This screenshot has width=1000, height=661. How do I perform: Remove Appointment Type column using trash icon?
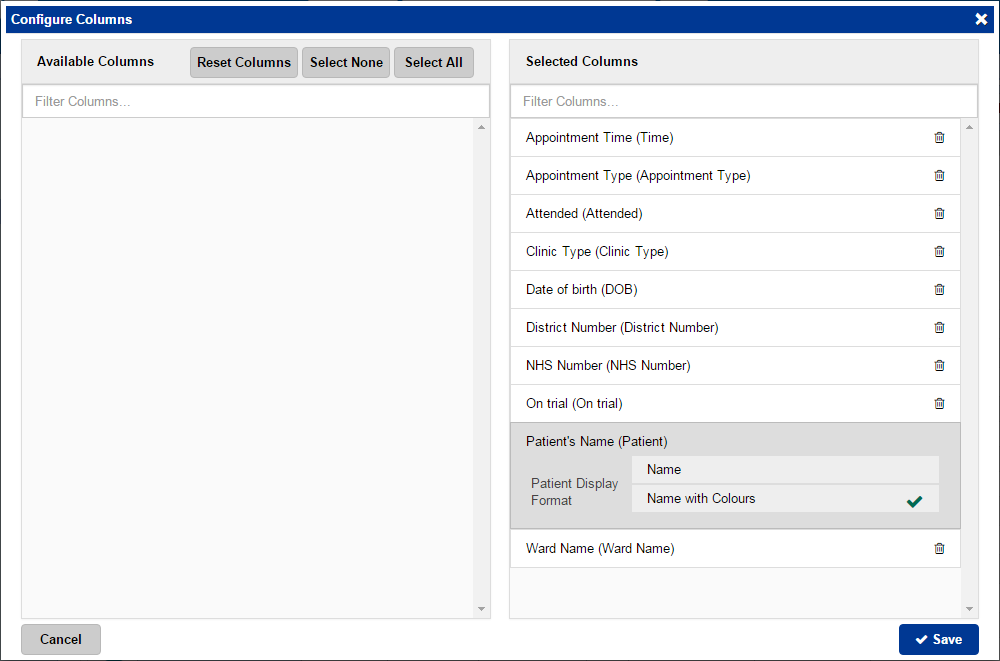point(939,176)
